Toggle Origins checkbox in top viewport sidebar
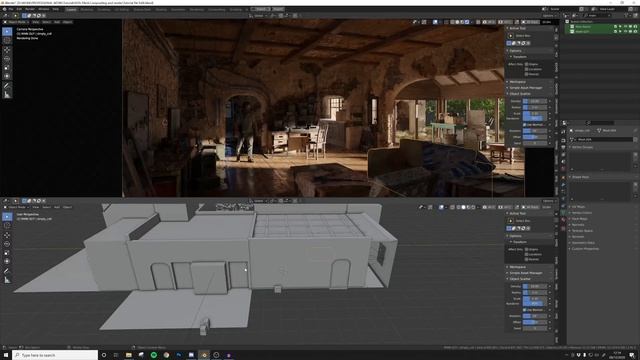This screenshot has height=360, width=640. coord(527,64)
